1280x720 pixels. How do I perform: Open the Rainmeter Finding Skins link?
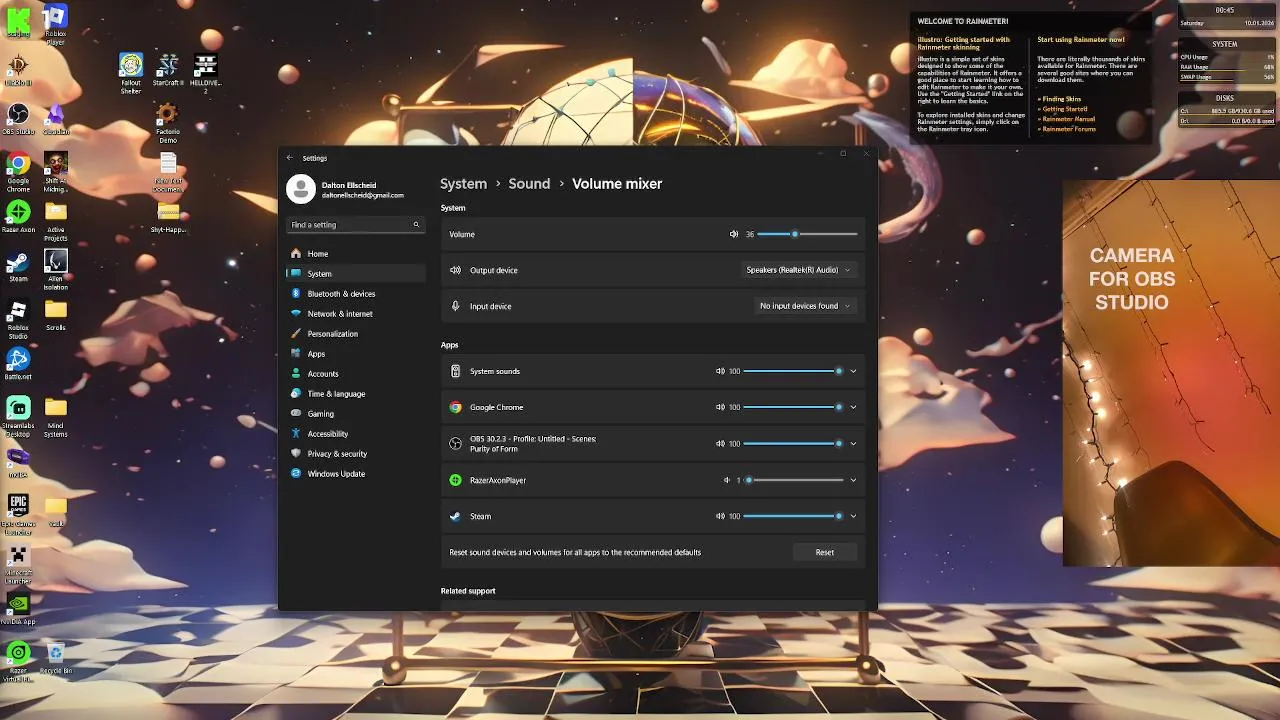(1060, 99)
